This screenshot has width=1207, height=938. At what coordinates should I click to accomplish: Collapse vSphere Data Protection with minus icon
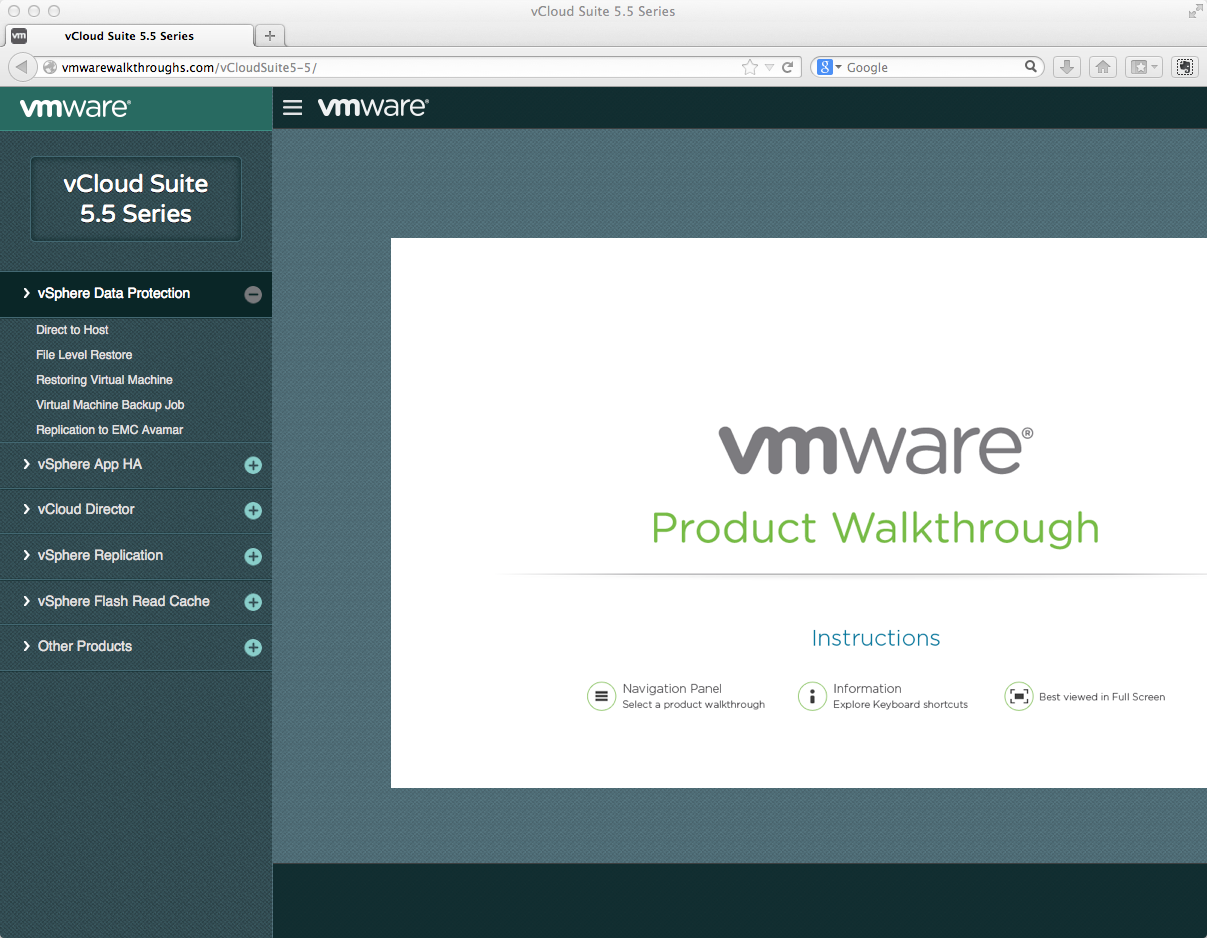click(253, 294)
